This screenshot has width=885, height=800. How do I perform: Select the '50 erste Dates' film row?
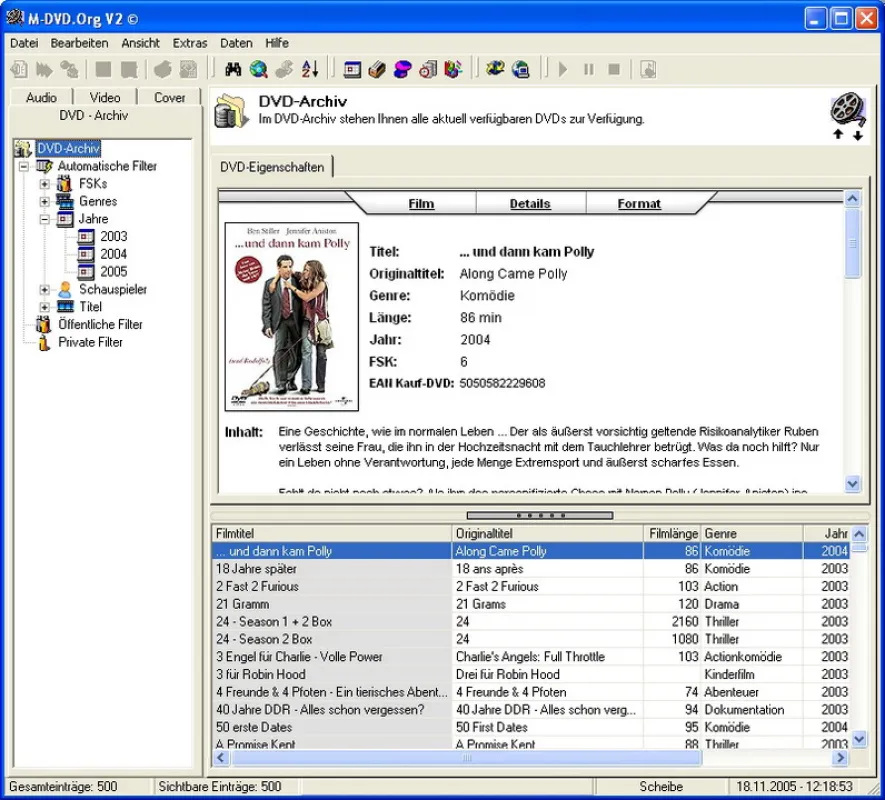[x=531, y=727]
